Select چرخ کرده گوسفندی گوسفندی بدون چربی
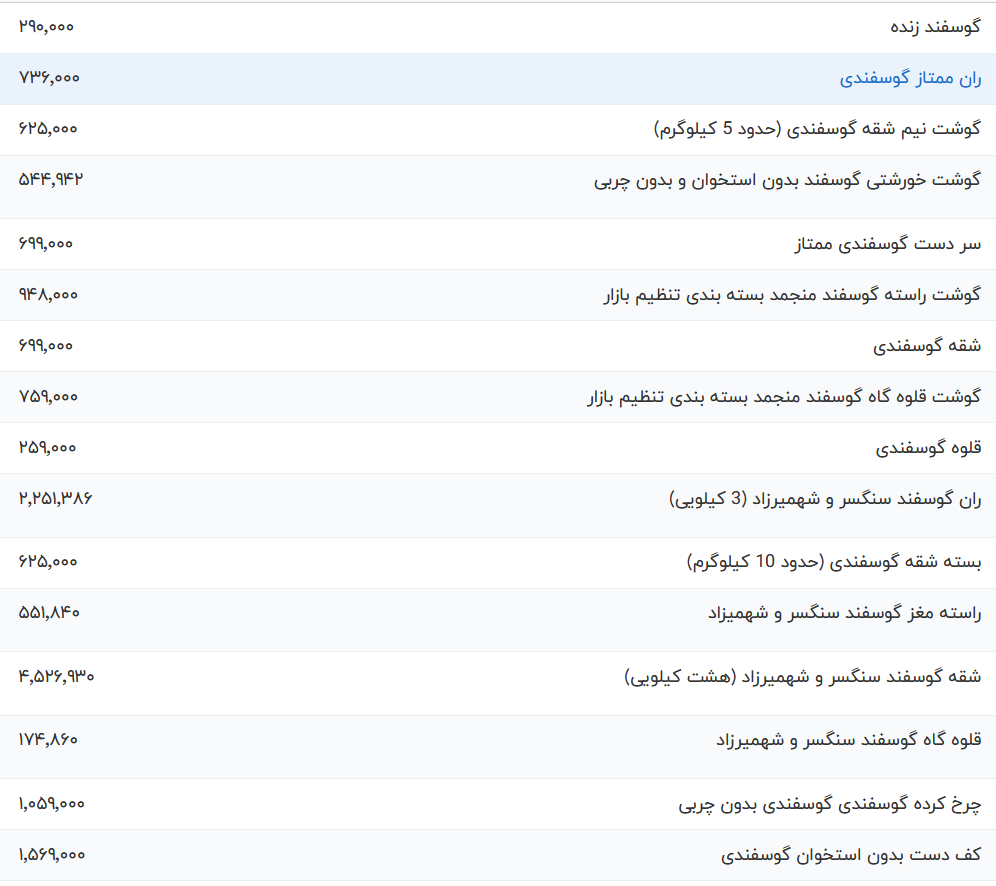 [x=830, y=805]
